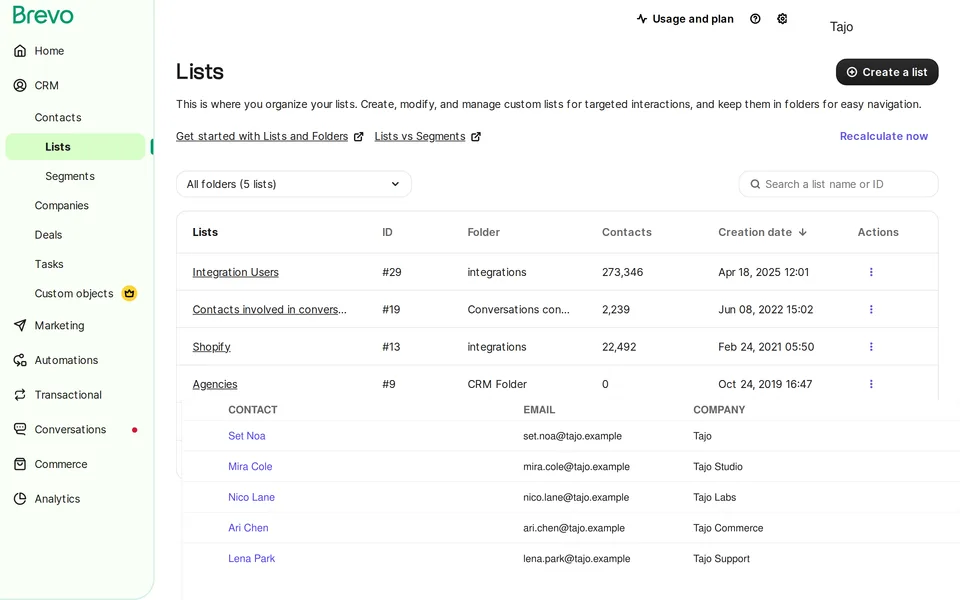Click the Tajo account name
The height and width of the screenshot is (600, 960).
click(x=841, y=27)
